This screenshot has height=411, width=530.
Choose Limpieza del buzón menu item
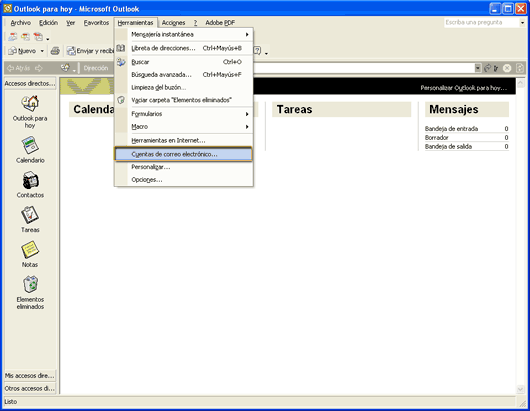click(184, 87)
